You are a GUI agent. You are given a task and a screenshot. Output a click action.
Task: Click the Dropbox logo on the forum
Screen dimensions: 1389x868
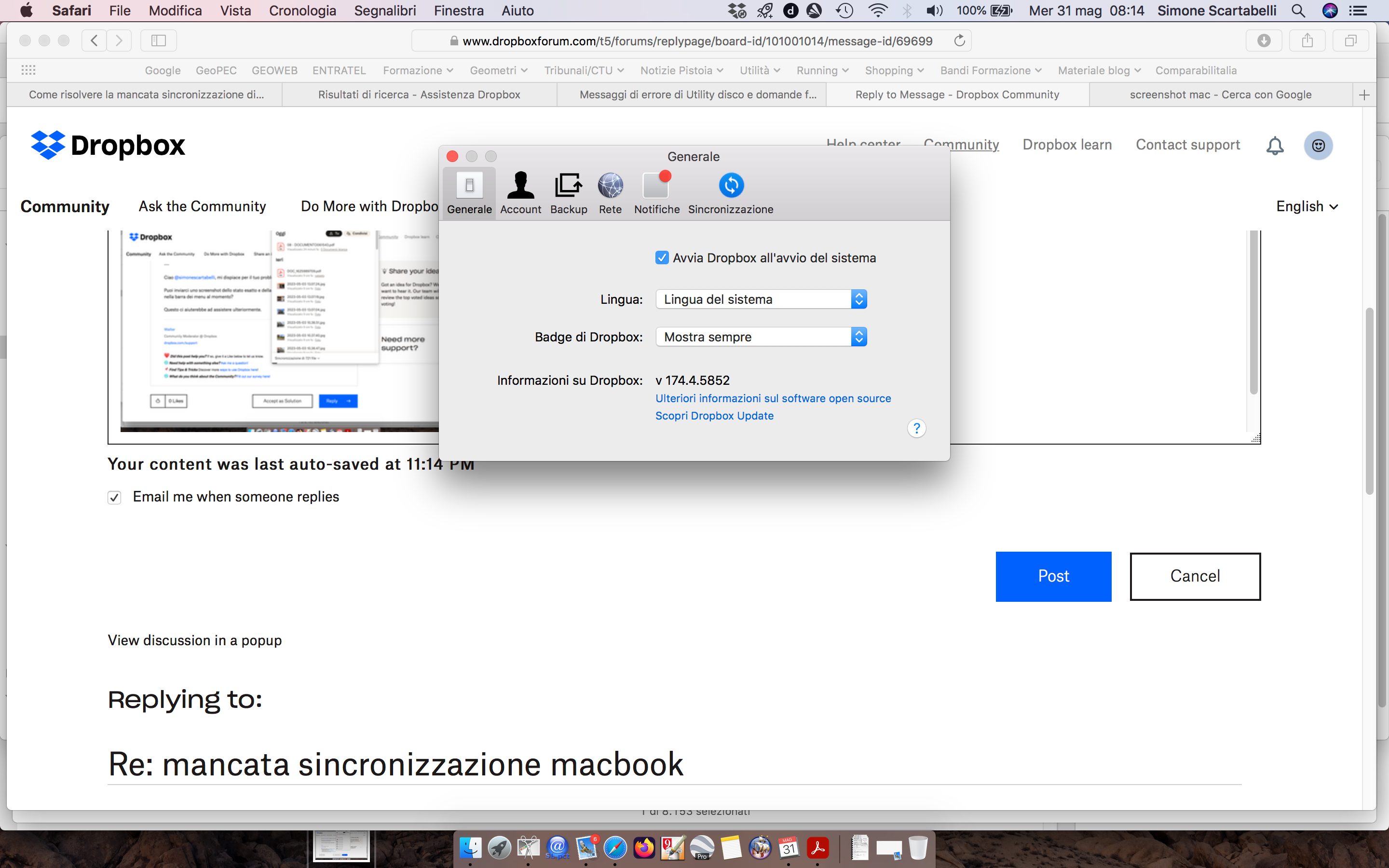tap(108, 145)
